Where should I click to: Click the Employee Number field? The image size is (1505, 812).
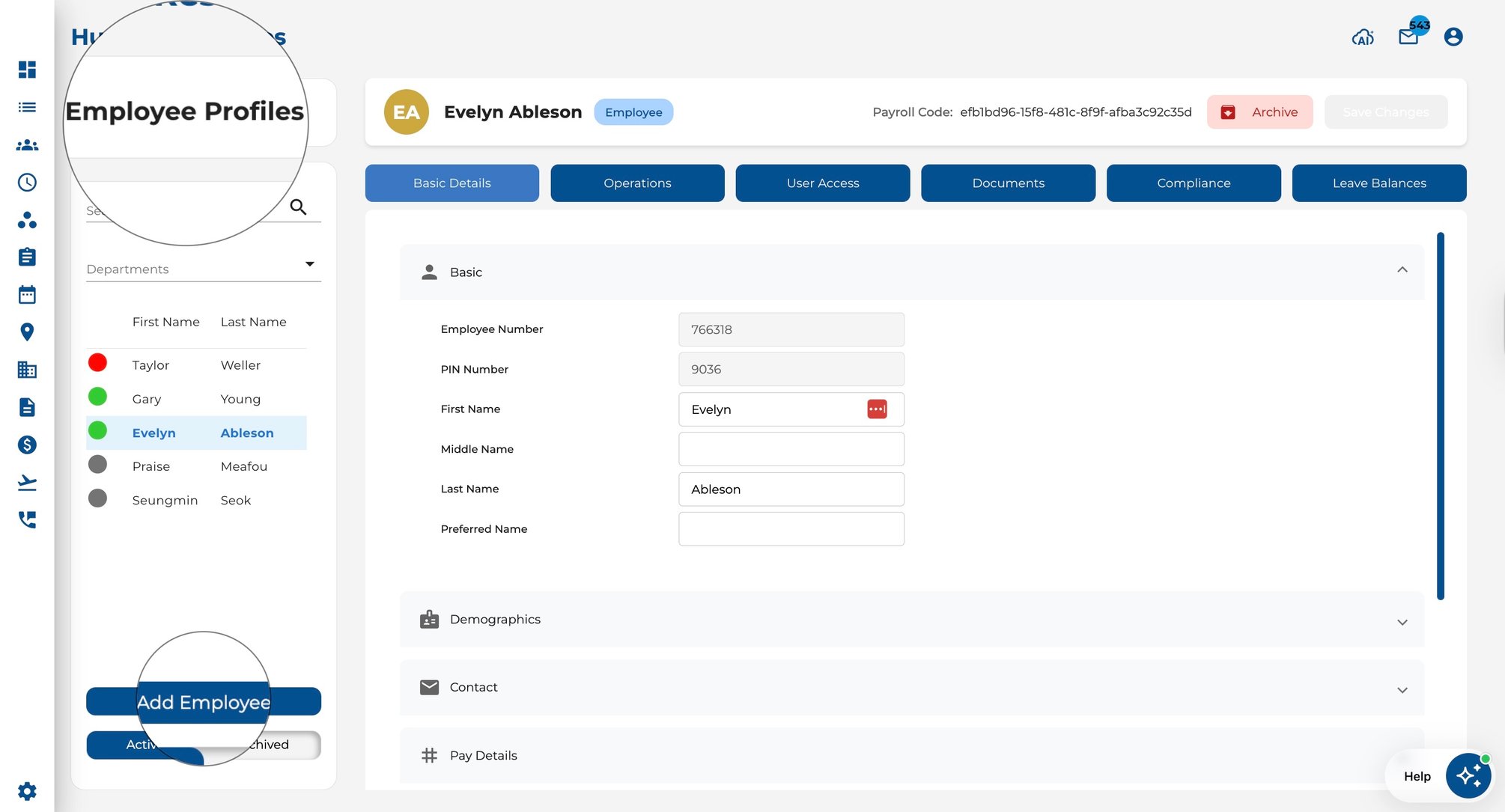point(791,329)
